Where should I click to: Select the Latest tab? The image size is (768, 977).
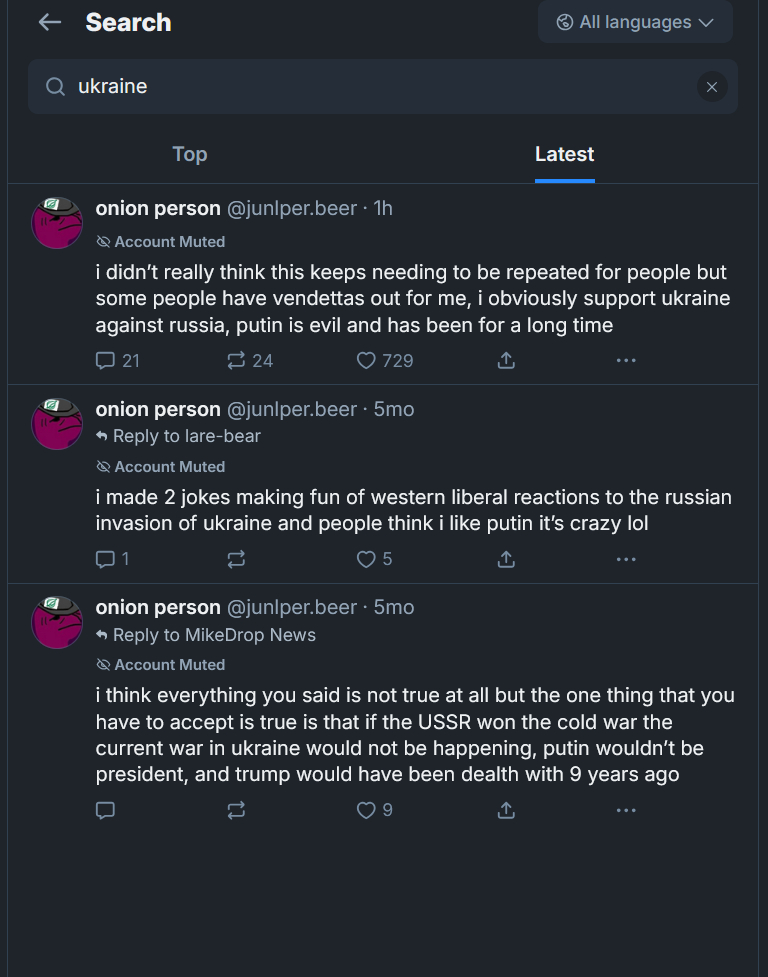[x=564, y=154]
